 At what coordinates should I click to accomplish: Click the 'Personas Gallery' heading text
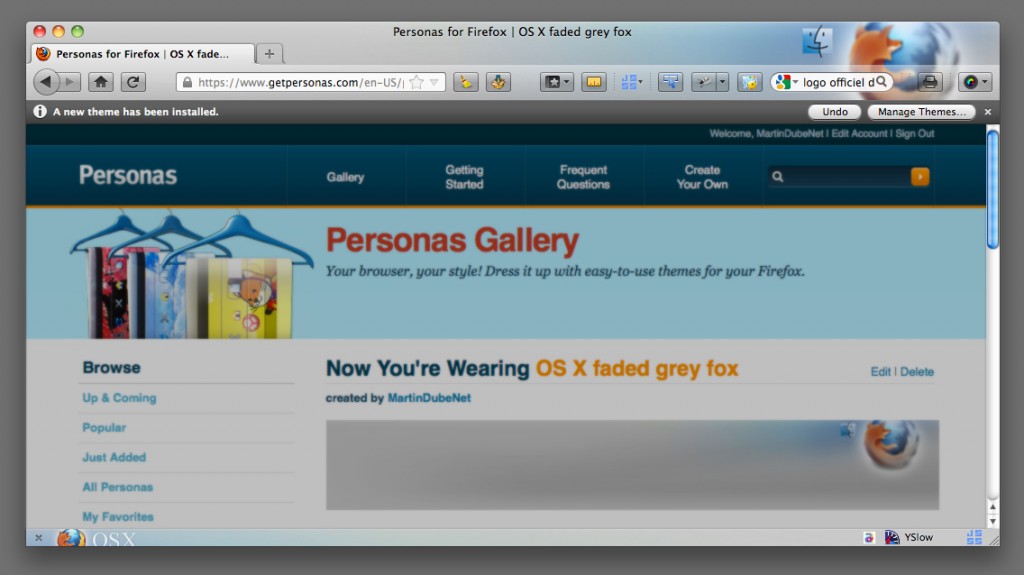453,240
